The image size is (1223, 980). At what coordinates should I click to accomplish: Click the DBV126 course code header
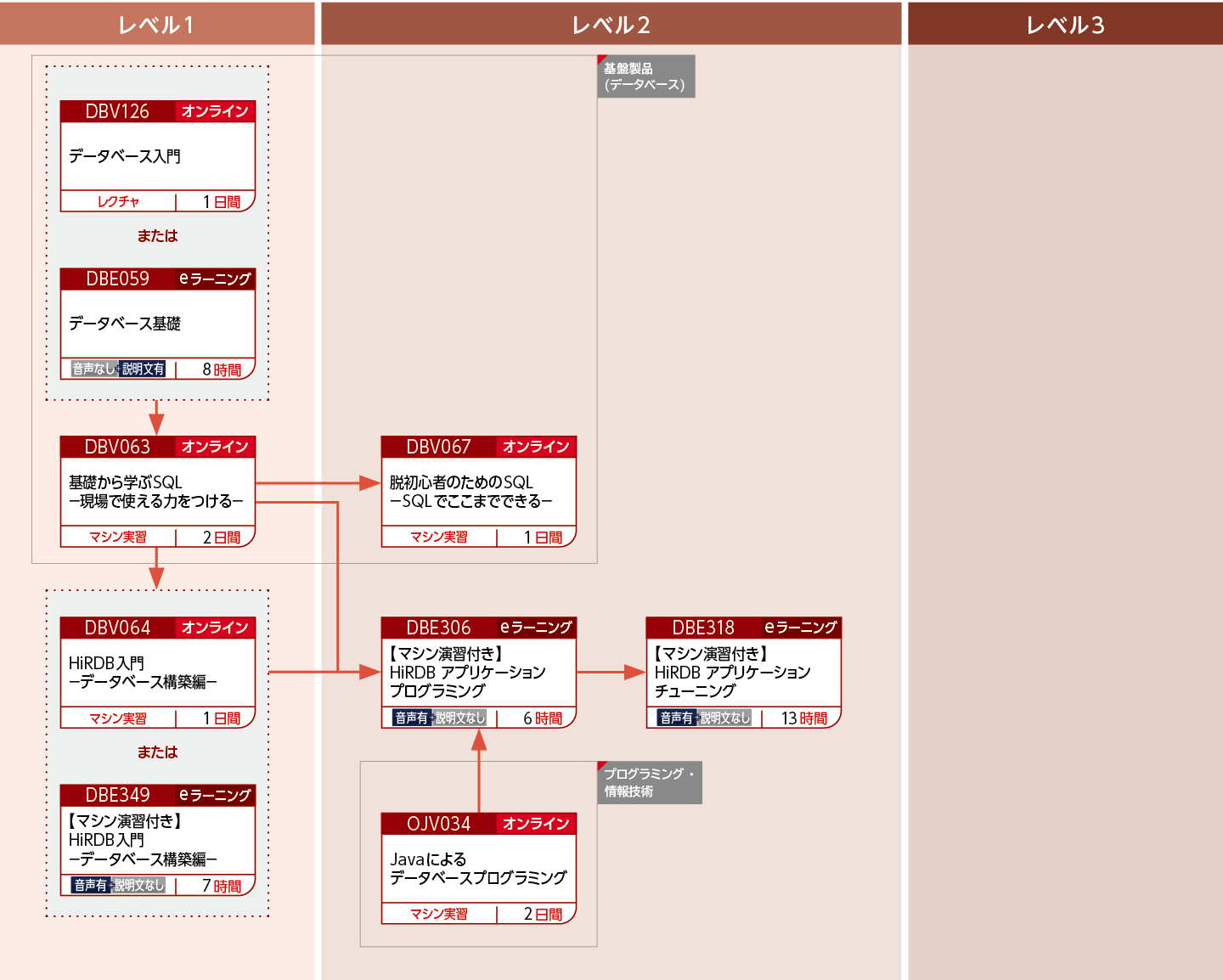(x=117, y=111)
